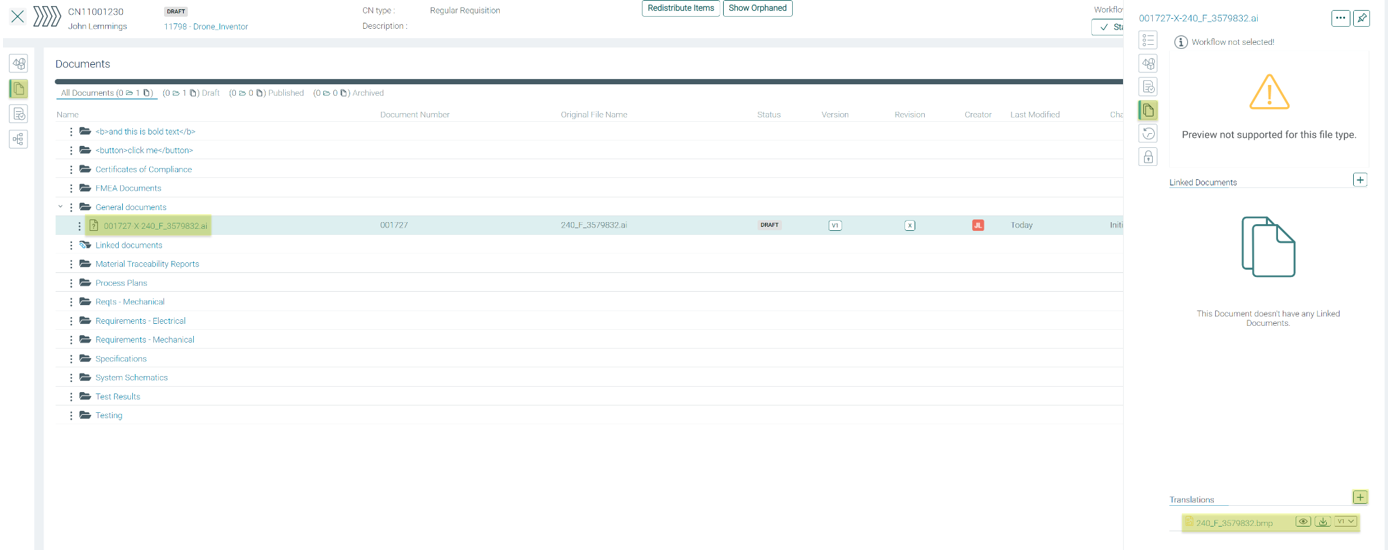Open the <button>click me</button> folder

point(144,150)
